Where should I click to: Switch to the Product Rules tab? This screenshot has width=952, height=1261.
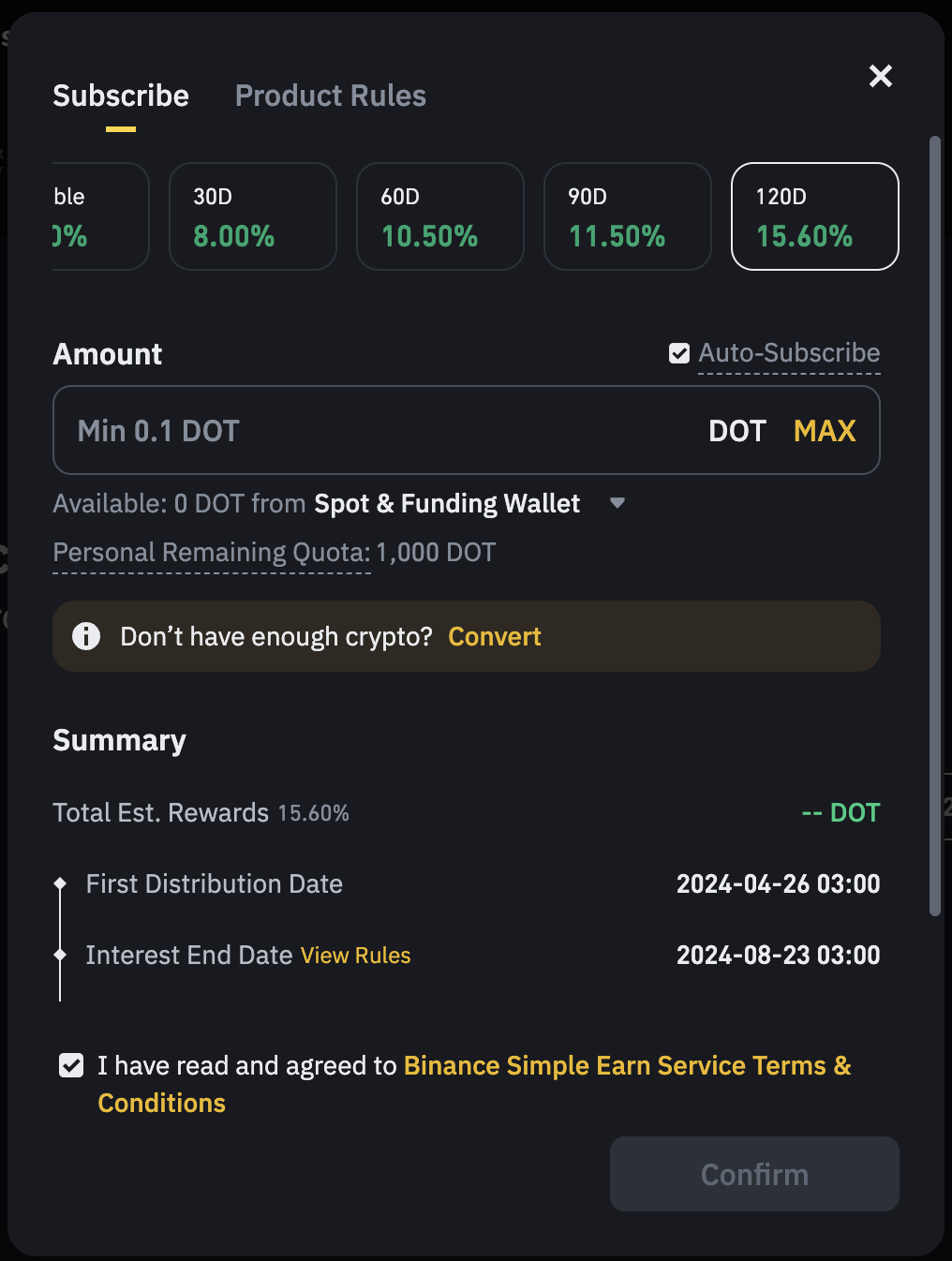click(331, 96)
